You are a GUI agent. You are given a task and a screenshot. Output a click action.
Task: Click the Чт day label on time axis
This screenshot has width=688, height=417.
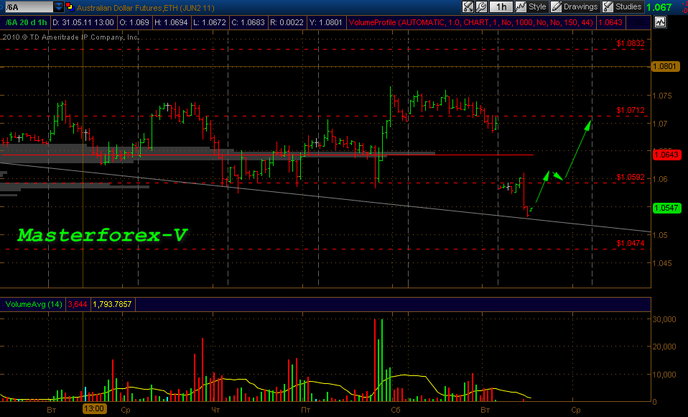pyautogui.click(x=215, y=410)
